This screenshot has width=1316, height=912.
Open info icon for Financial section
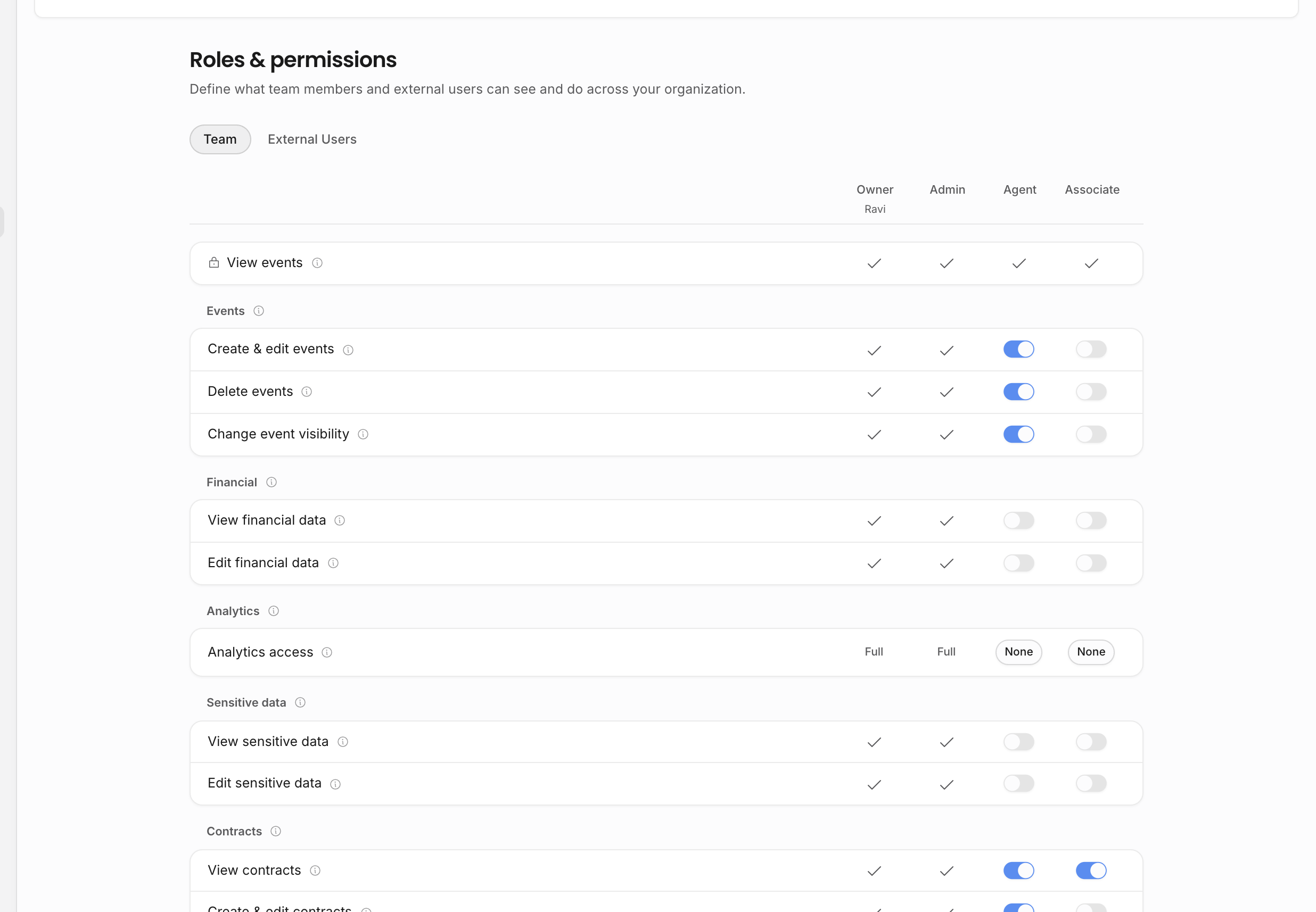point(272,482)
